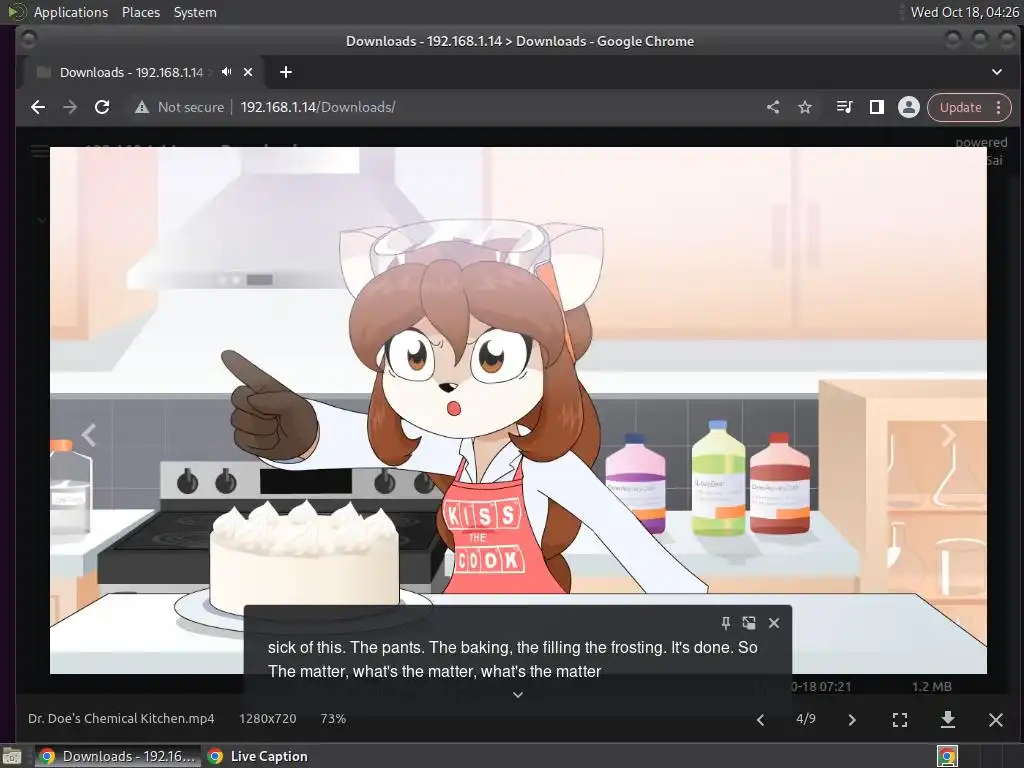Click the file name Dr. Doe's Chemical Kitchen.mp4

(121, 718)
